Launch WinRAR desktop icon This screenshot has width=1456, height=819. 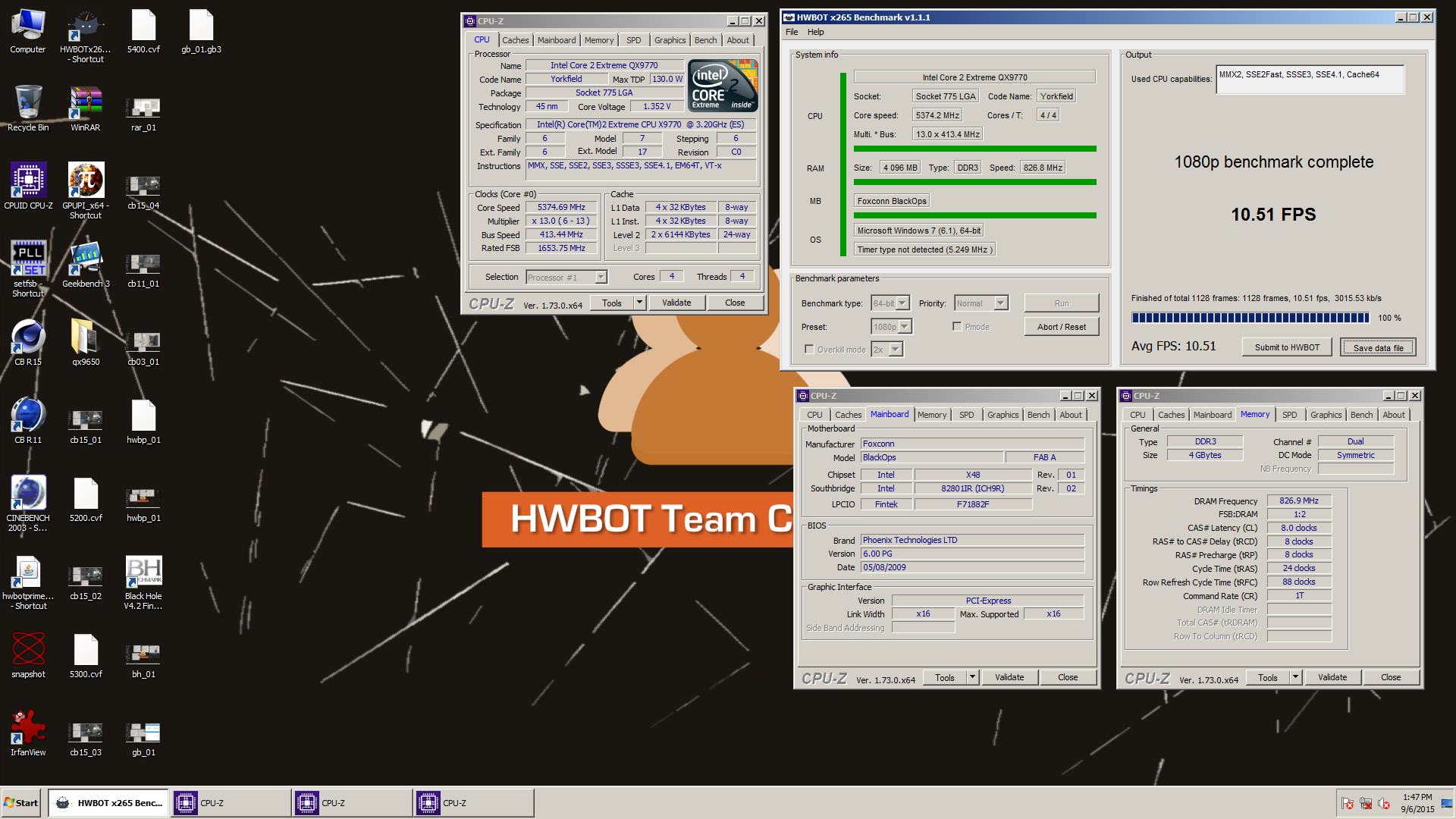(86, 108)
